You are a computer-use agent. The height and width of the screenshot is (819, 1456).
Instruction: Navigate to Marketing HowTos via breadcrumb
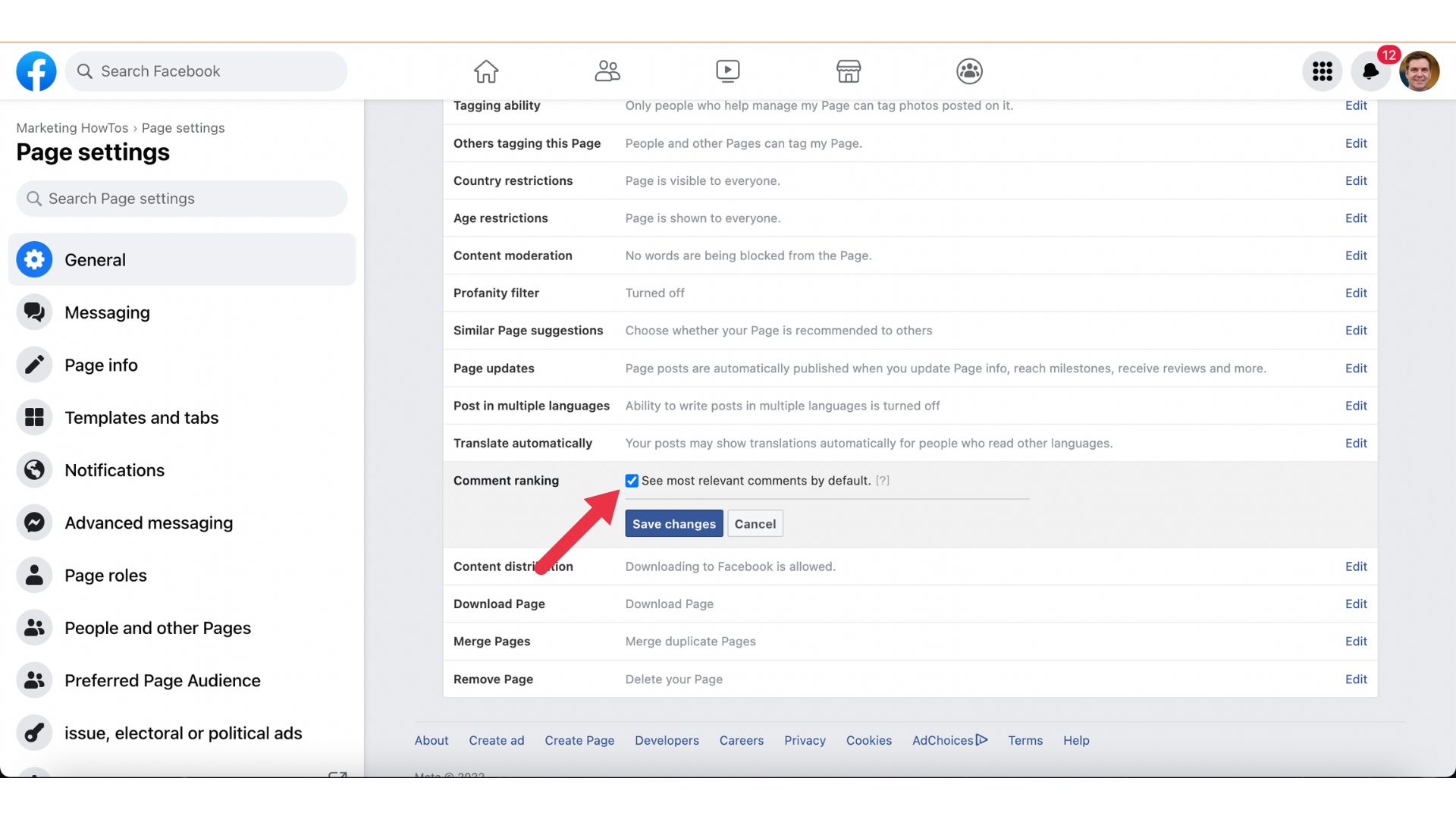click(71, 127)
